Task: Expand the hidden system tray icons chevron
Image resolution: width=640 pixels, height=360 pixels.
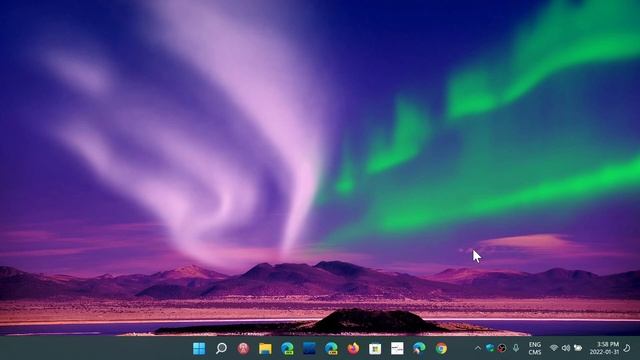Action: point(478,348)
